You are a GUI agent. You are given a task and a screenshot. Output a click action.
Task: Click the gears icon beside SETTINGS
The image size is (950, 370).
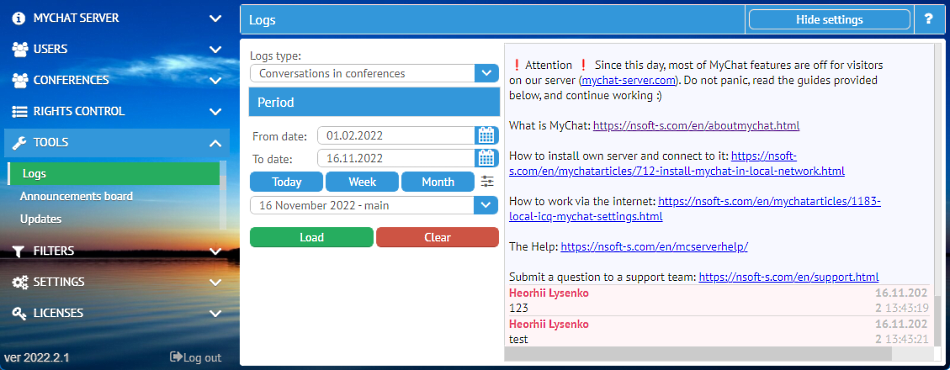20,282
